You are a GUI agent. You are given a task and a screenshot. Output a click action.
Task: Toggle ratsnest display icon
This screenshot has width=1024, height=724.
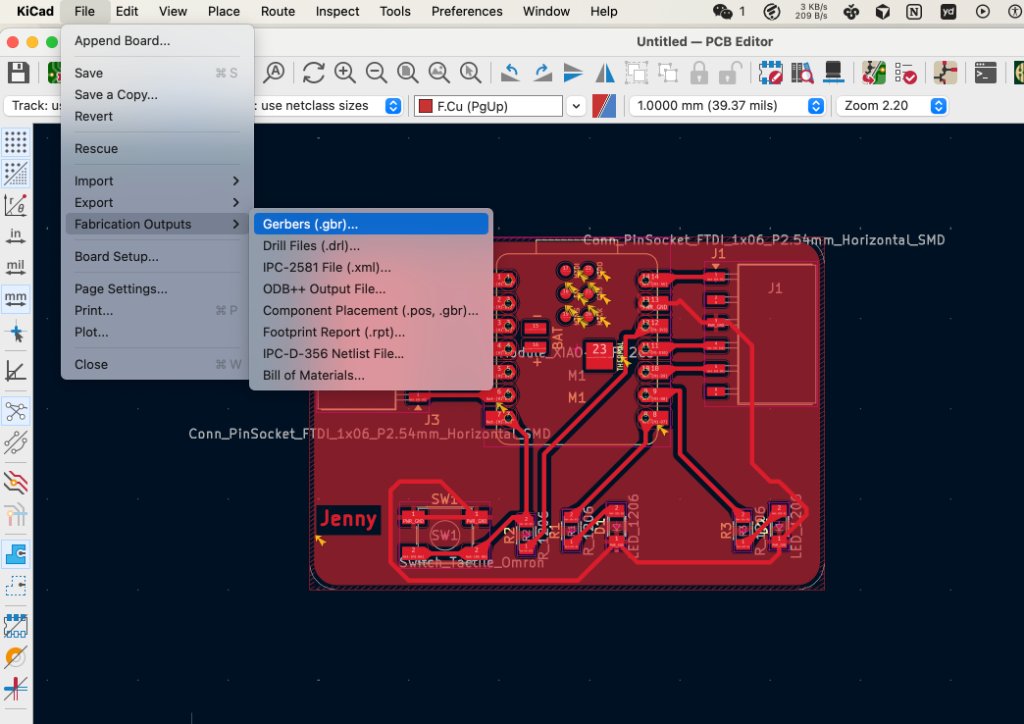pos(16,411)
